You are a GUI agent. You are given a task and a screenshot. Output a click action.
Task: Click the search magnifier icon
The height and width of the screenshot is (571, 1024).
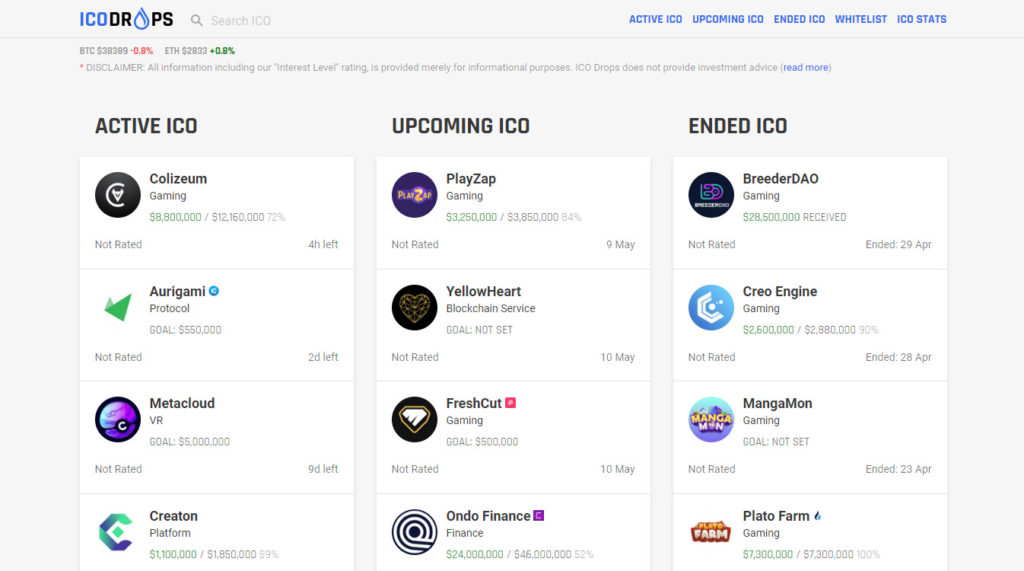[x=197, y=20]
